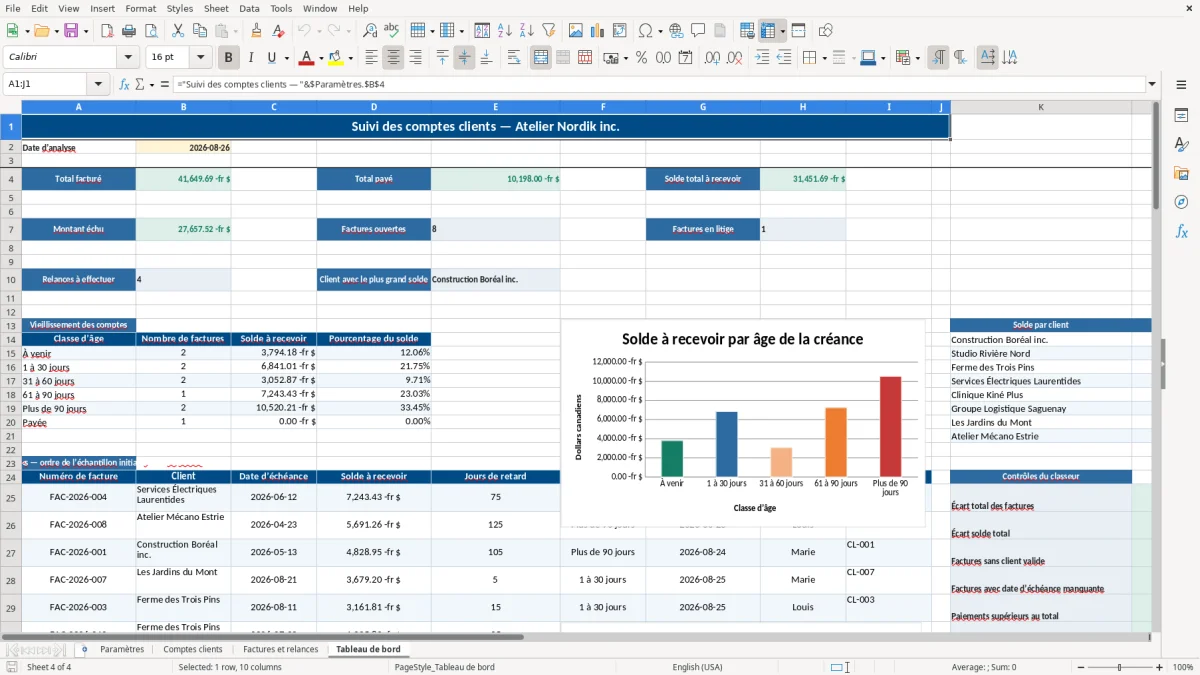Toggle Bold formatting
This screenshot has width=1200, height=675.
click(x=228, y=58)
